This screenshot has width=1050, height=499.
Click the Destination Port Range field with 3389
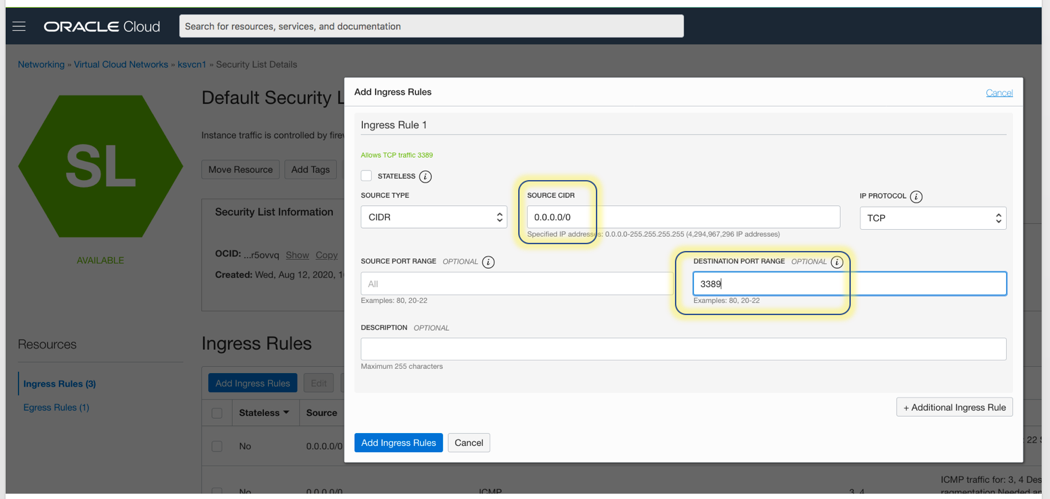[849, 284]
